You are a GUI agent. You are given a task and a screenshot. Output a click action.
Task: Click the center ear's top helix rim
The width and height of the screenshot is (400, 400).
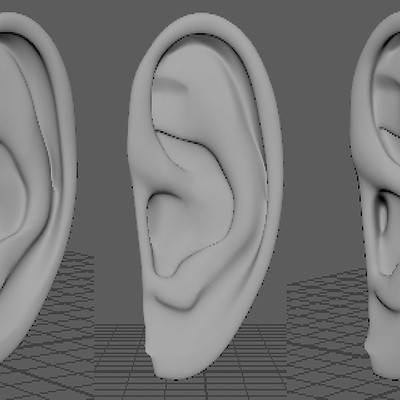pos(200,23)
